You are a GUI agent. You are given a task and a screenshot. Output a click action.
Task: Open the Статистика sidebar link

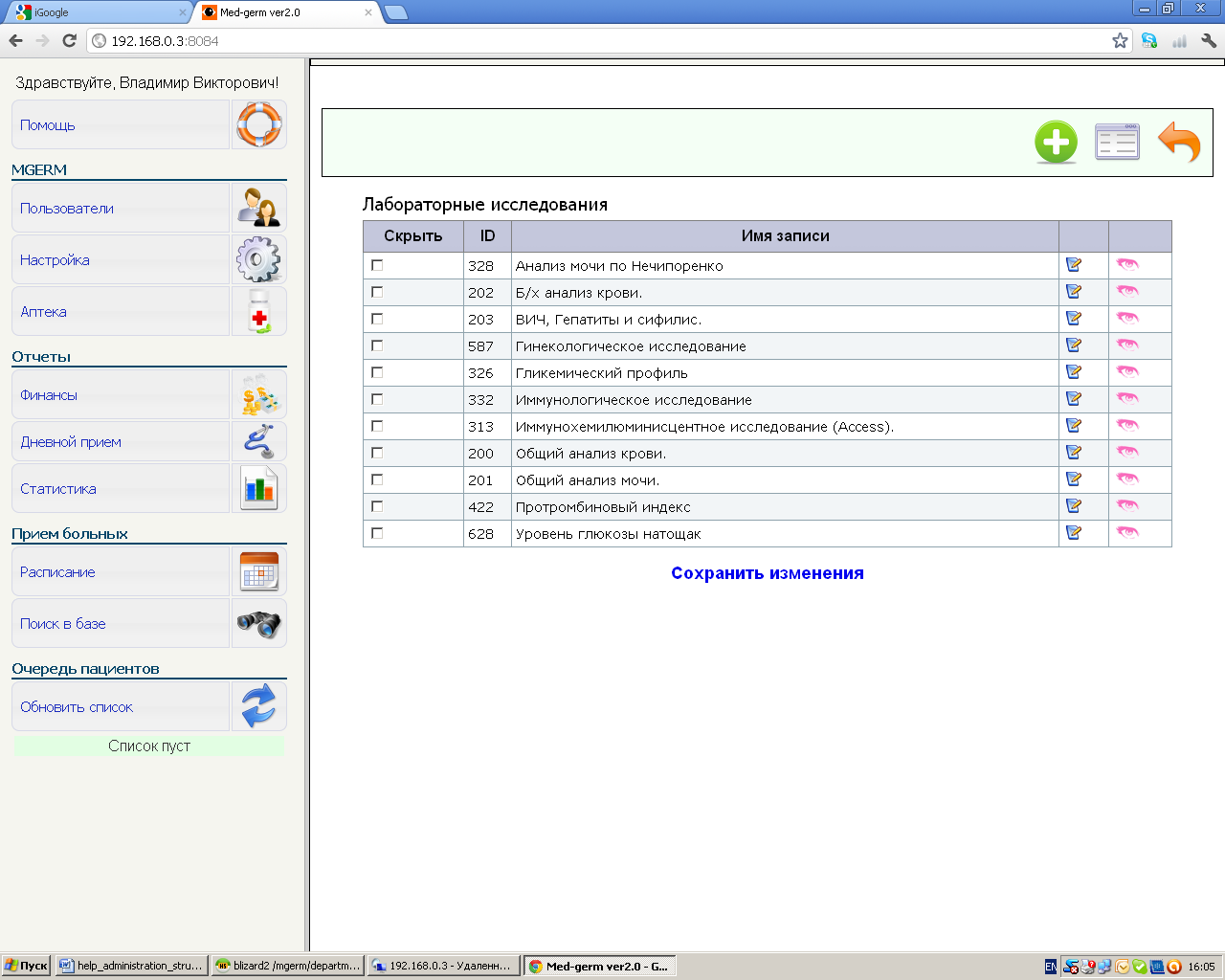tap(58, 489)
